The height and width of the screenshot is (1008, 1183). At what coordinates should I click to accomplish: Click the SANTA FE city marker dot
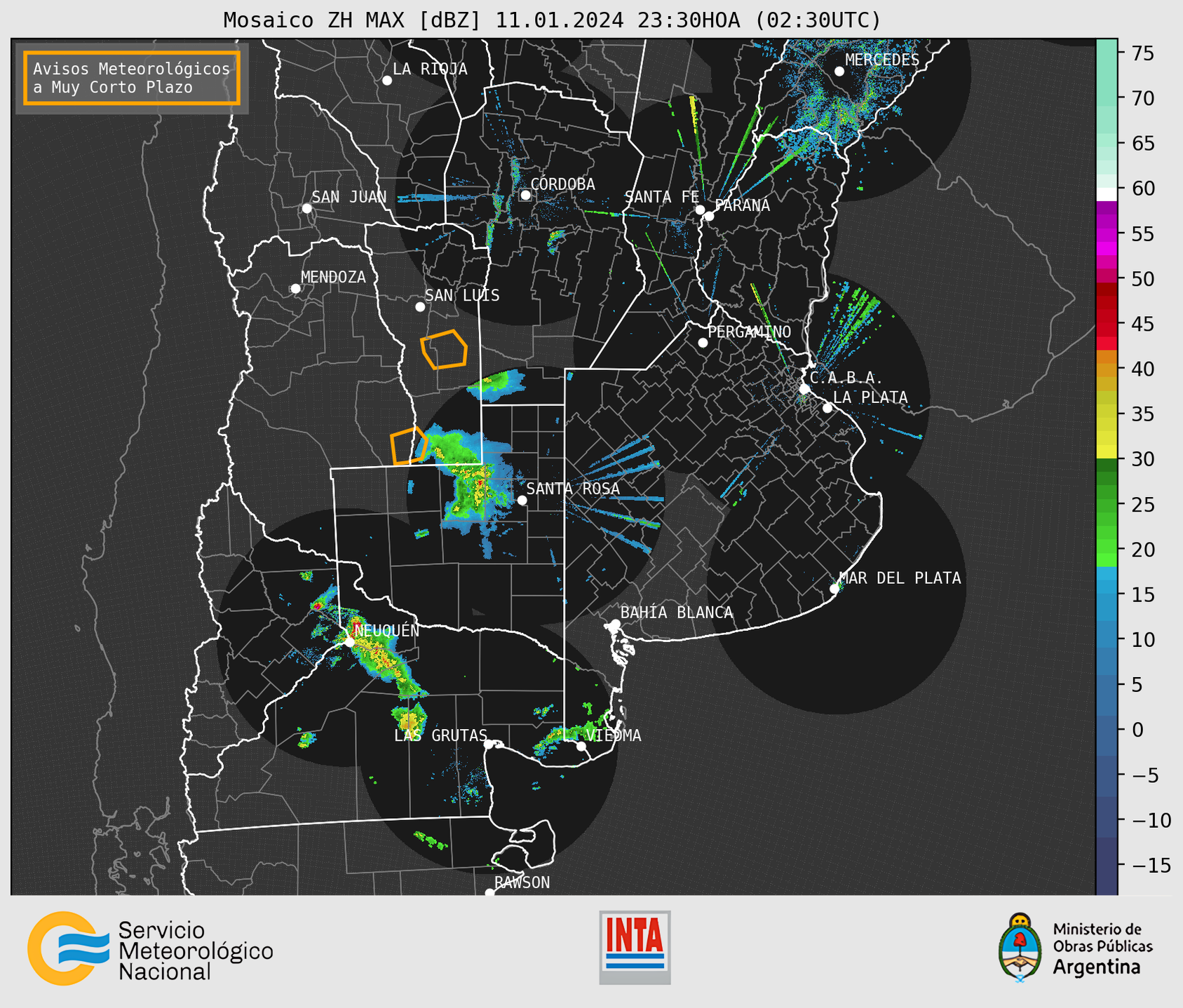coord(700,210)
